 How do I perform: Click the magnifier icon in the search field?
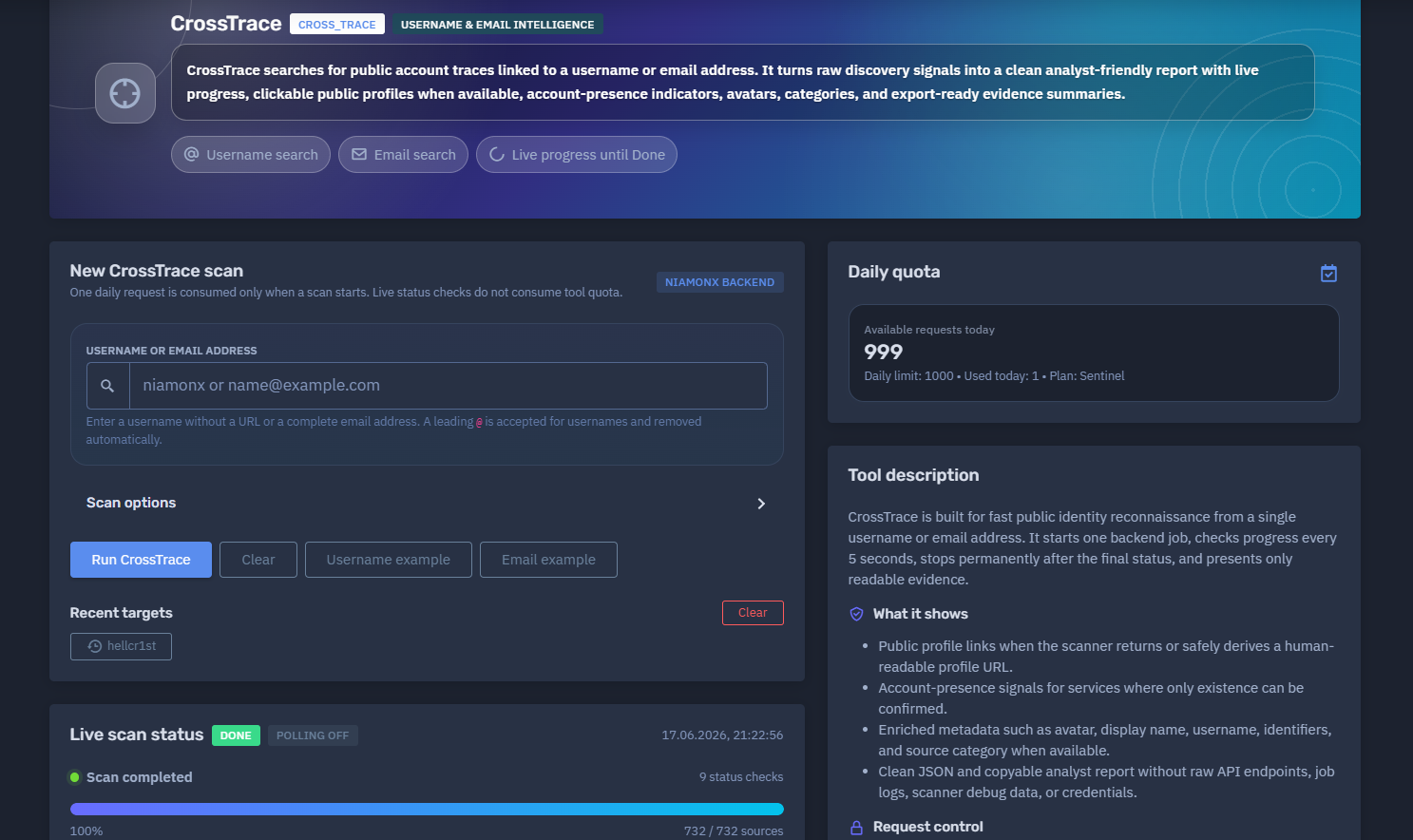click(107, 386)
